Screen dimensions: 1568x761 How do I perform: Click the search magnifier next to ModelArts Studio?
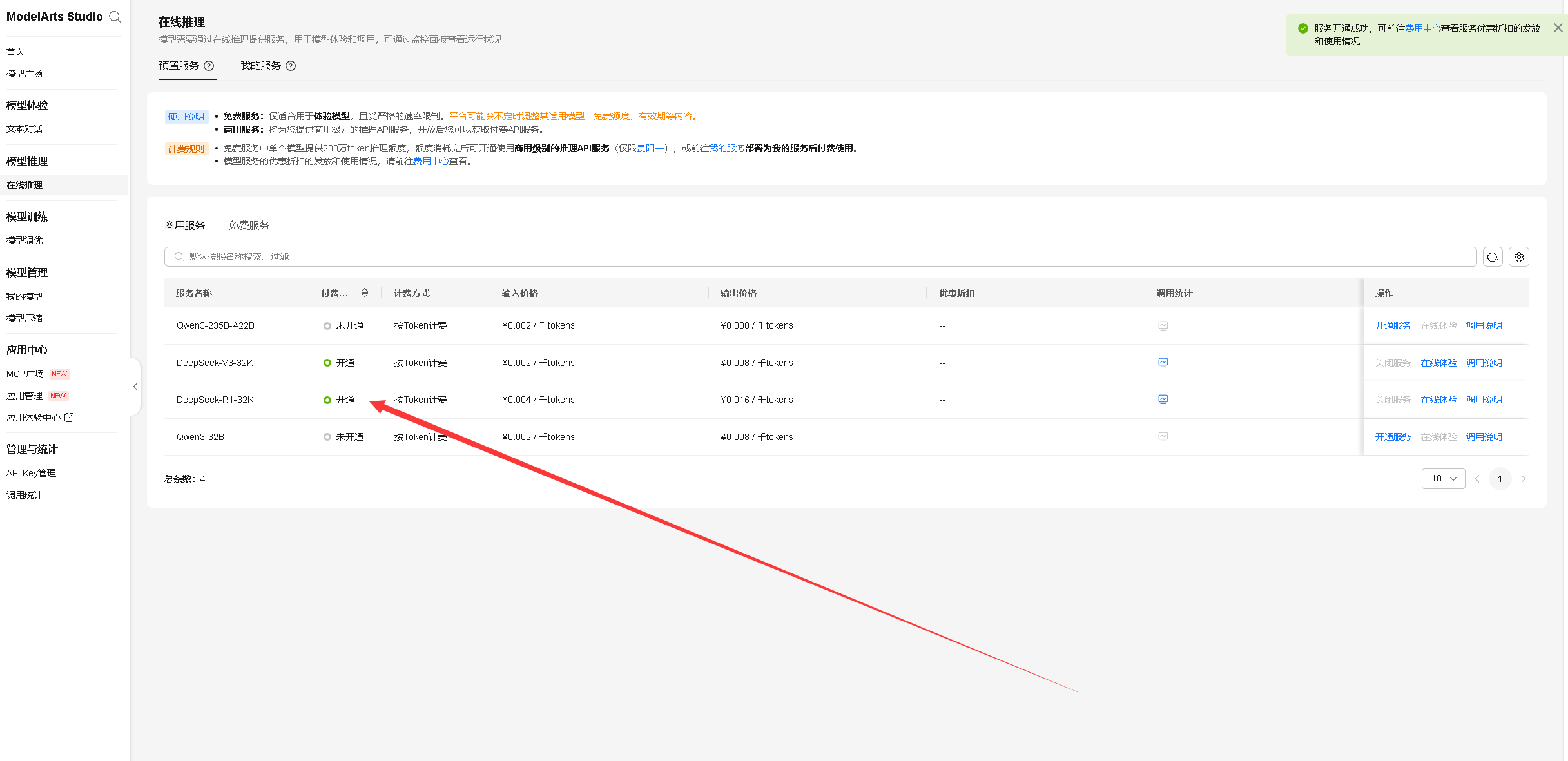tap(115, 17)
